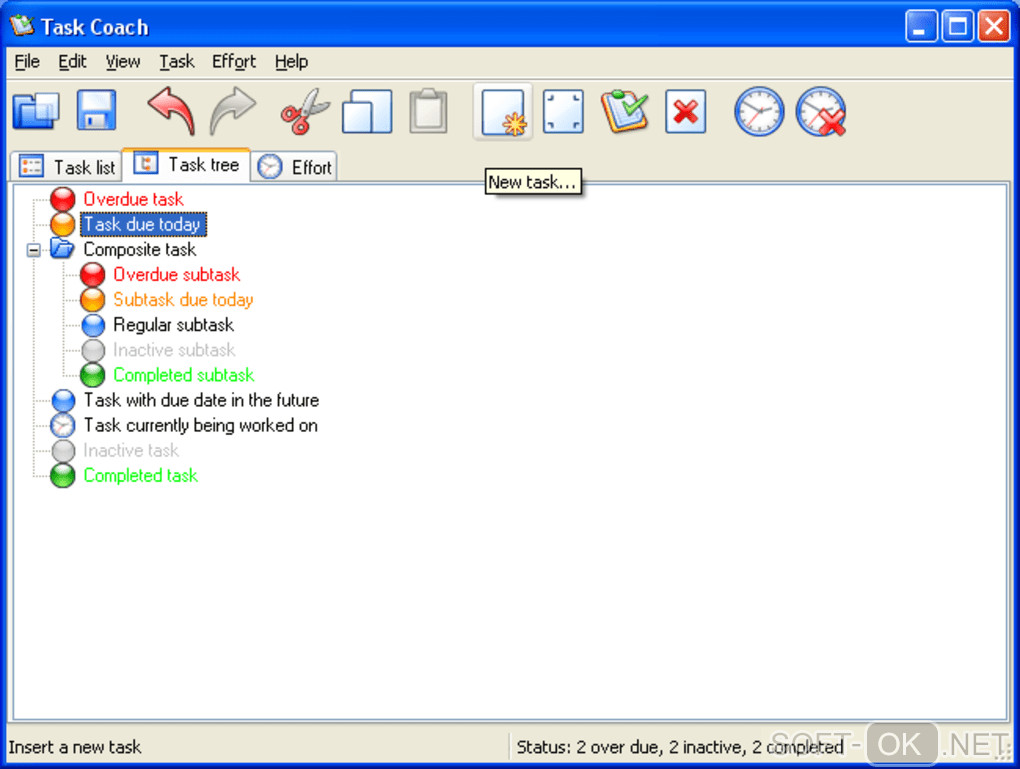Click the Open file toolbar icon
Viewport: 1020px width, 769px height.
pyautogui.click(x=36, y=111)
